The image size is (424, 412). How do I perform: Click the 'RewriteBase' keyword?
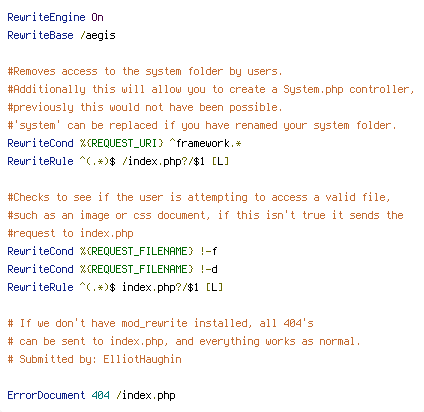click(x=40, y=35)
